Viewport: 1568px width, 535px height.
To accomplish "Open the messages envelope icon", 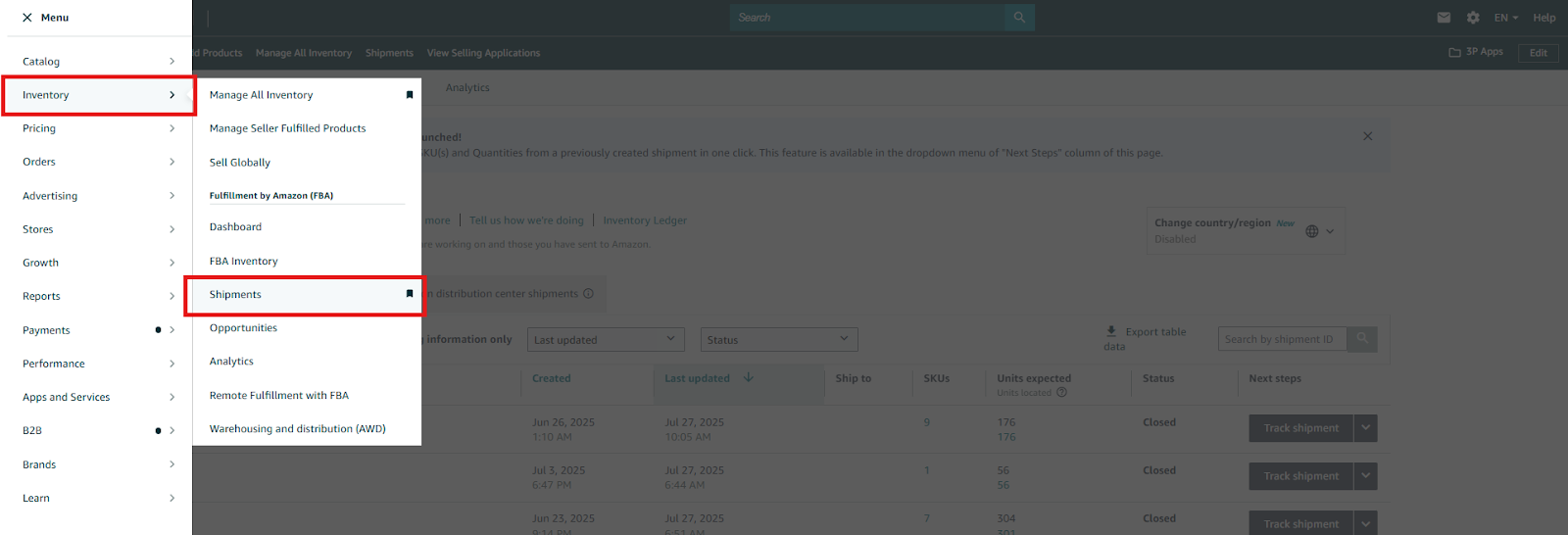I will click(x=1444, y=18).
